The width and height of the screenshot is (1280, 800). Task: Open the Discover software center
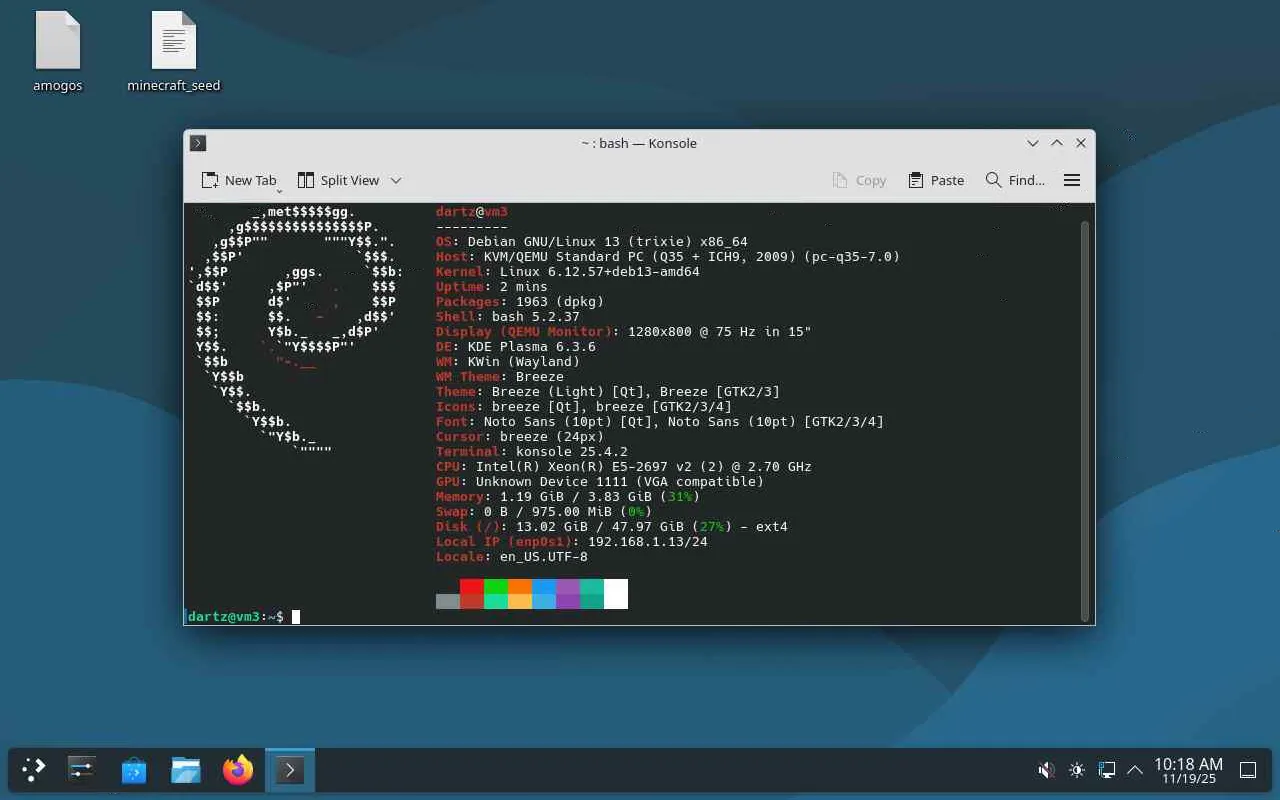(134, 770)
